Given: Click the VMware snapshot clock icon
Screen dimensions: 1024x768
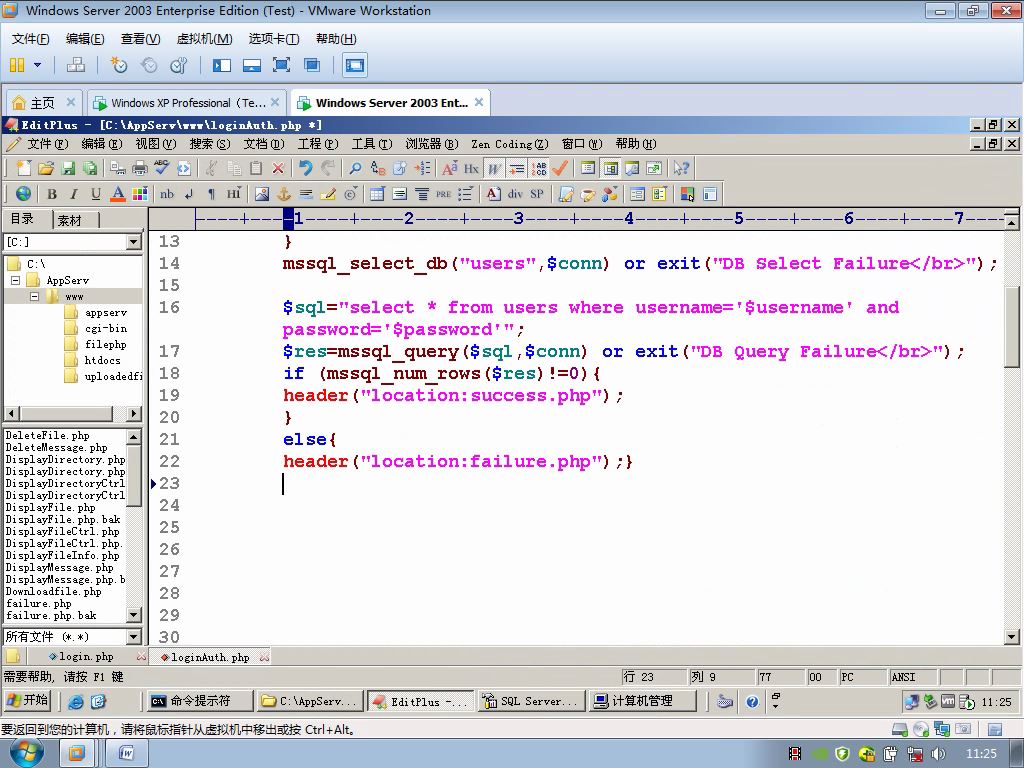Looking at the screenshot, I should pos(118,65).
